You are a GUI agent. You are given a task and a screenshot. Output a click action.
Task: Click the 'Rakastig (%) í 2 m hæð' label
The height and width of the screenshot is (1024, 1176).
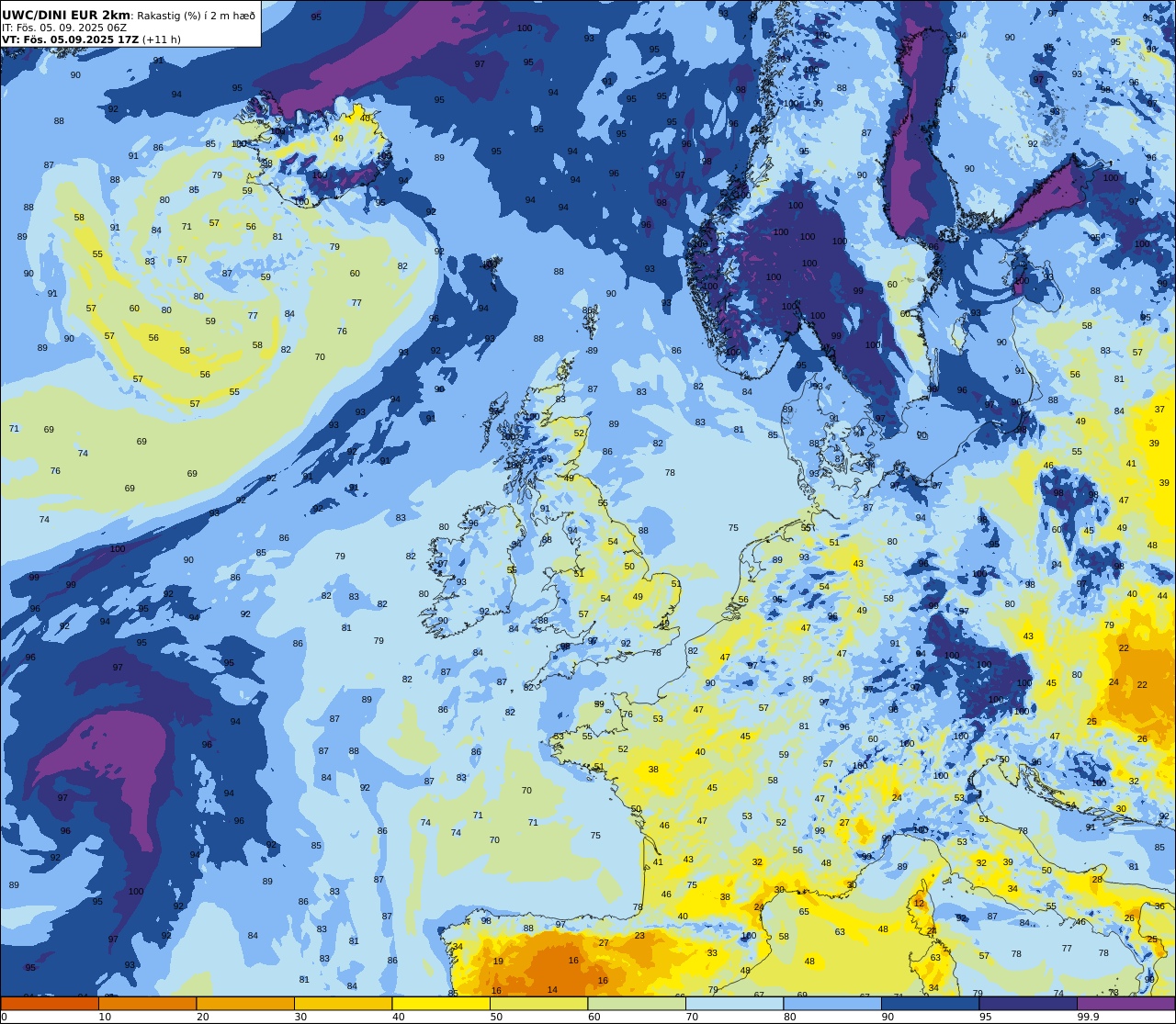tap(197, 16)
